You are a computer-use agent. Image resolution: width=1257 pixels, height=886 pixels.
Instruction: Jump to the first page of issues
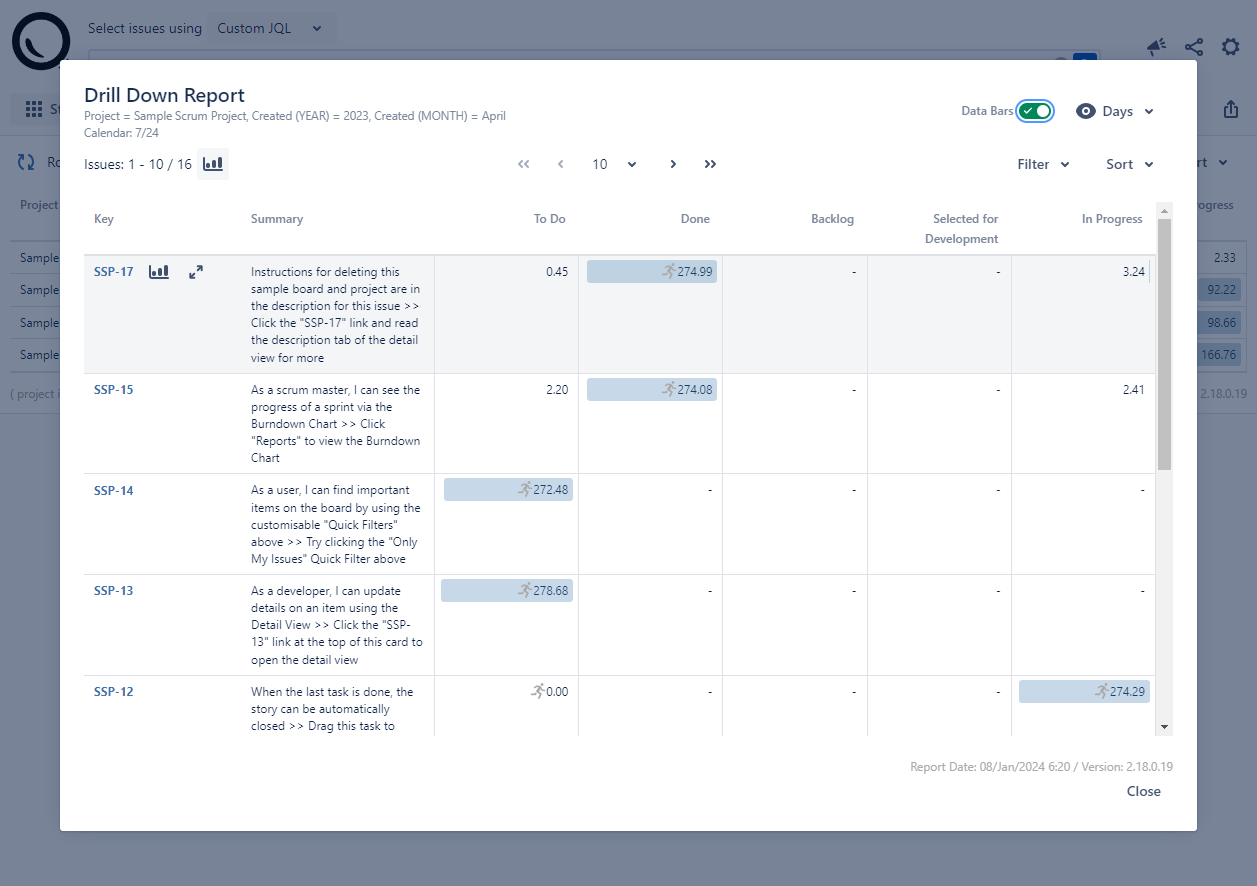(x=523, y=164)
